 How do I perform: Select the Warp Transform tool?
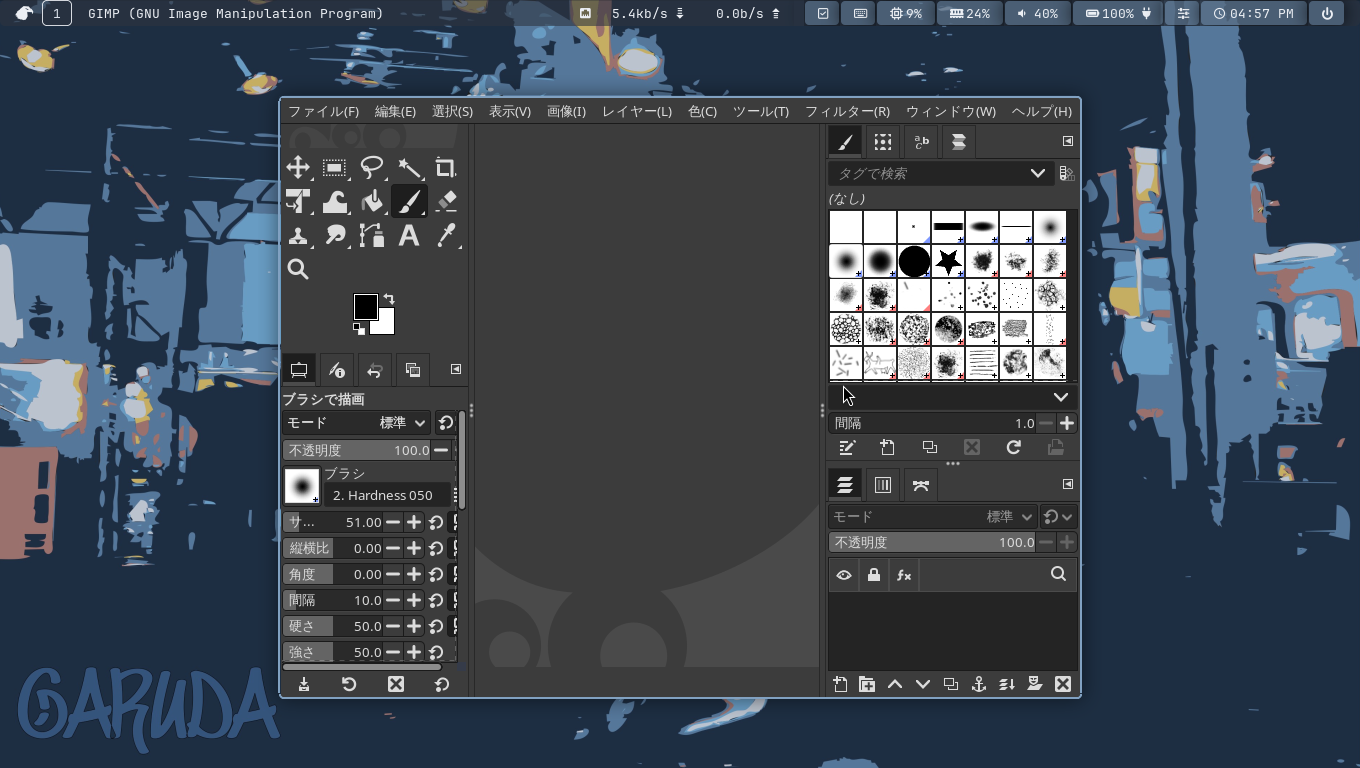click(335, 201)
